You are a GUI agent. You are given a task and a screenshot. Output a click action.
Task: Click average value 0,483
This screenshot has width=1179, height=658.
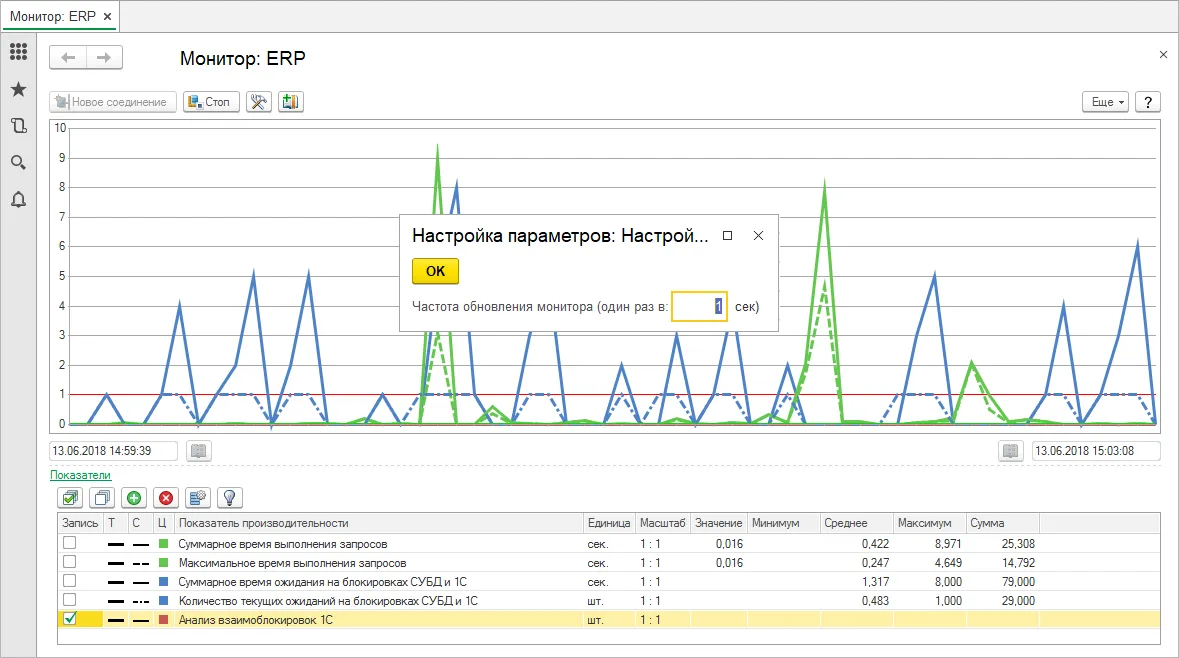tap(875, 601)
